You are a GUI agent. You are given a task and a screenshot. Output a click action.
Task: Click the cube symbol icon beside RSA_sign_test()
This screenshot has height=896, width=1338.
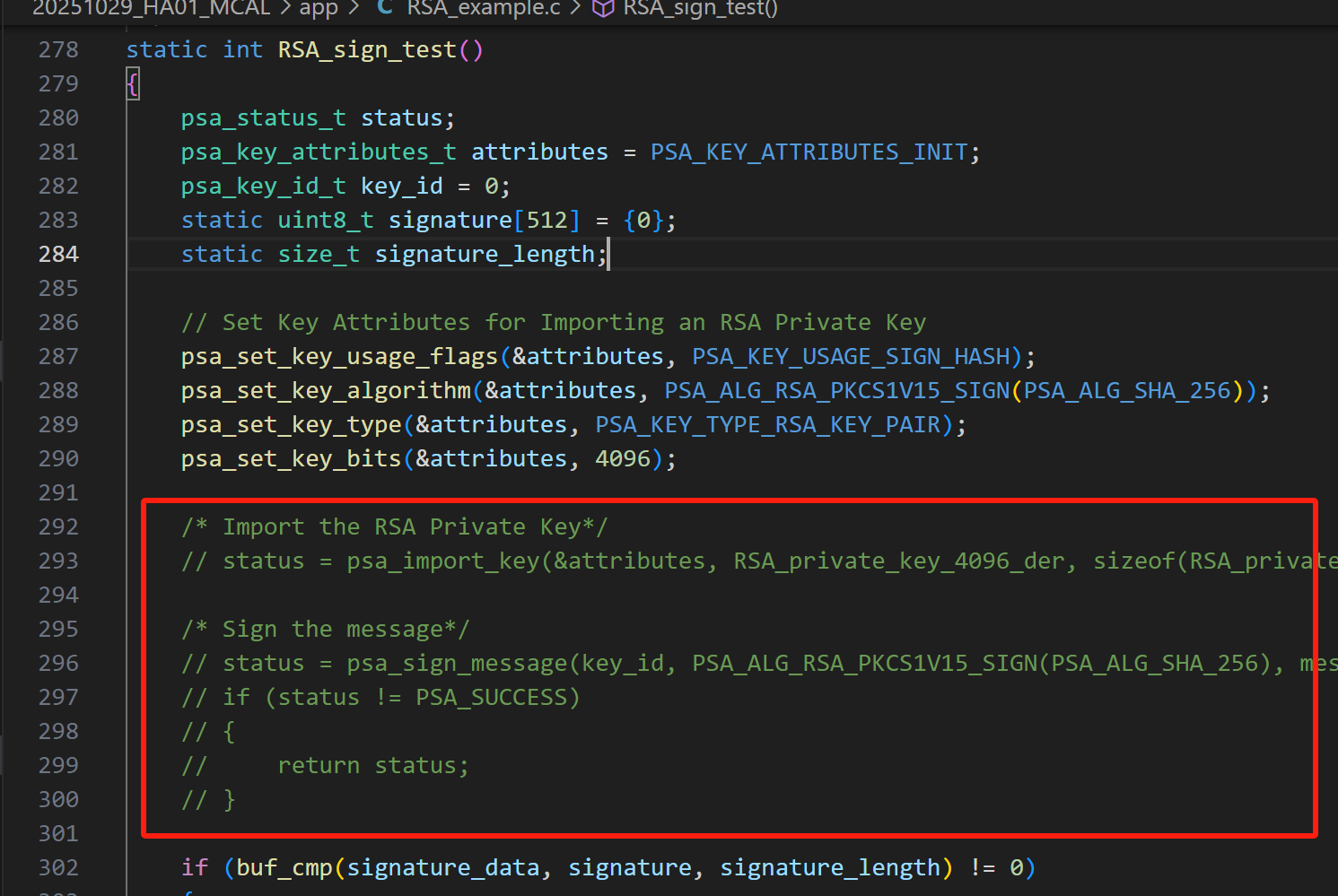click(x=603, y=8)
